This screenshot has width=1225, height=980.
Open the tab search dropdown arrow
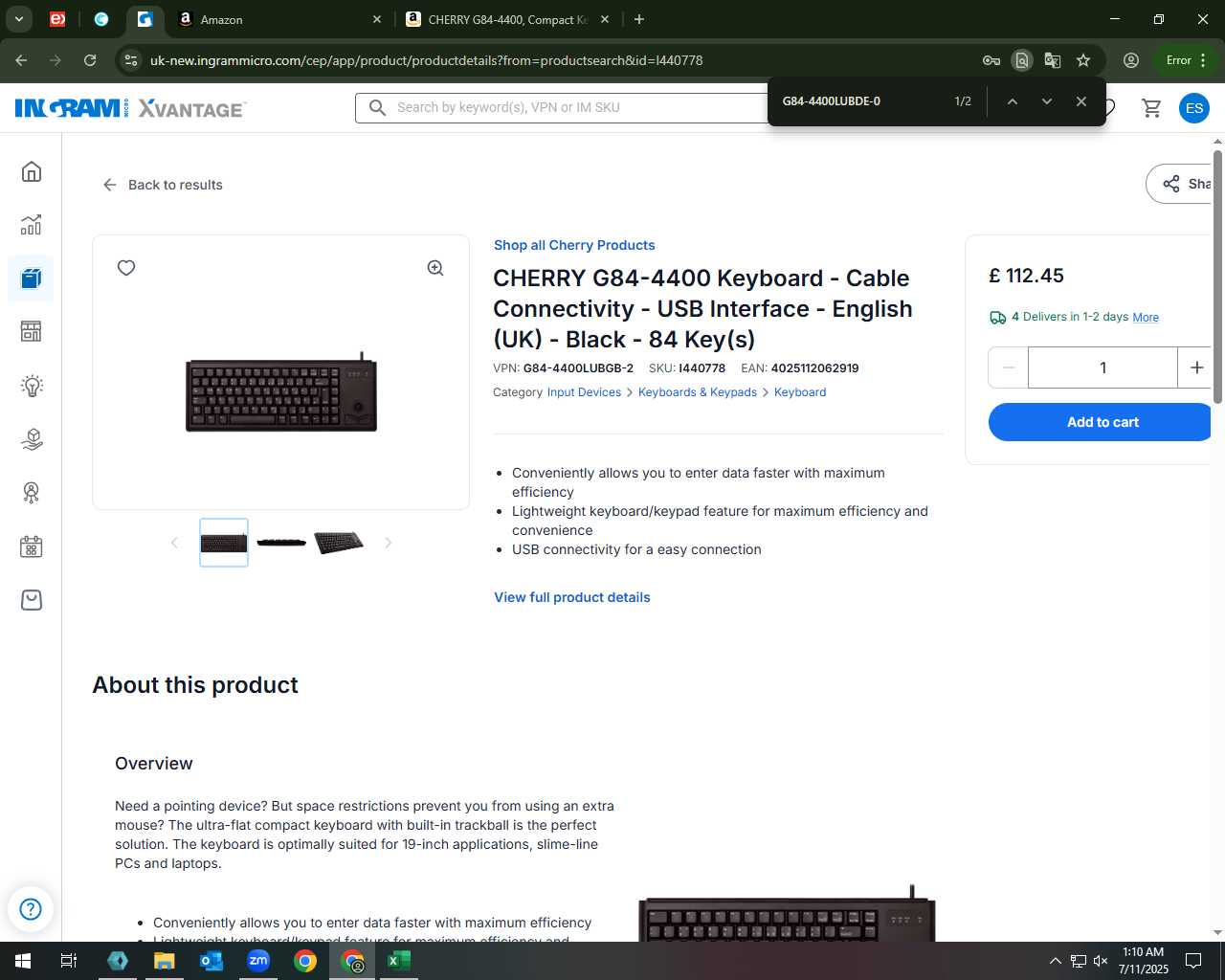[18, 19]
